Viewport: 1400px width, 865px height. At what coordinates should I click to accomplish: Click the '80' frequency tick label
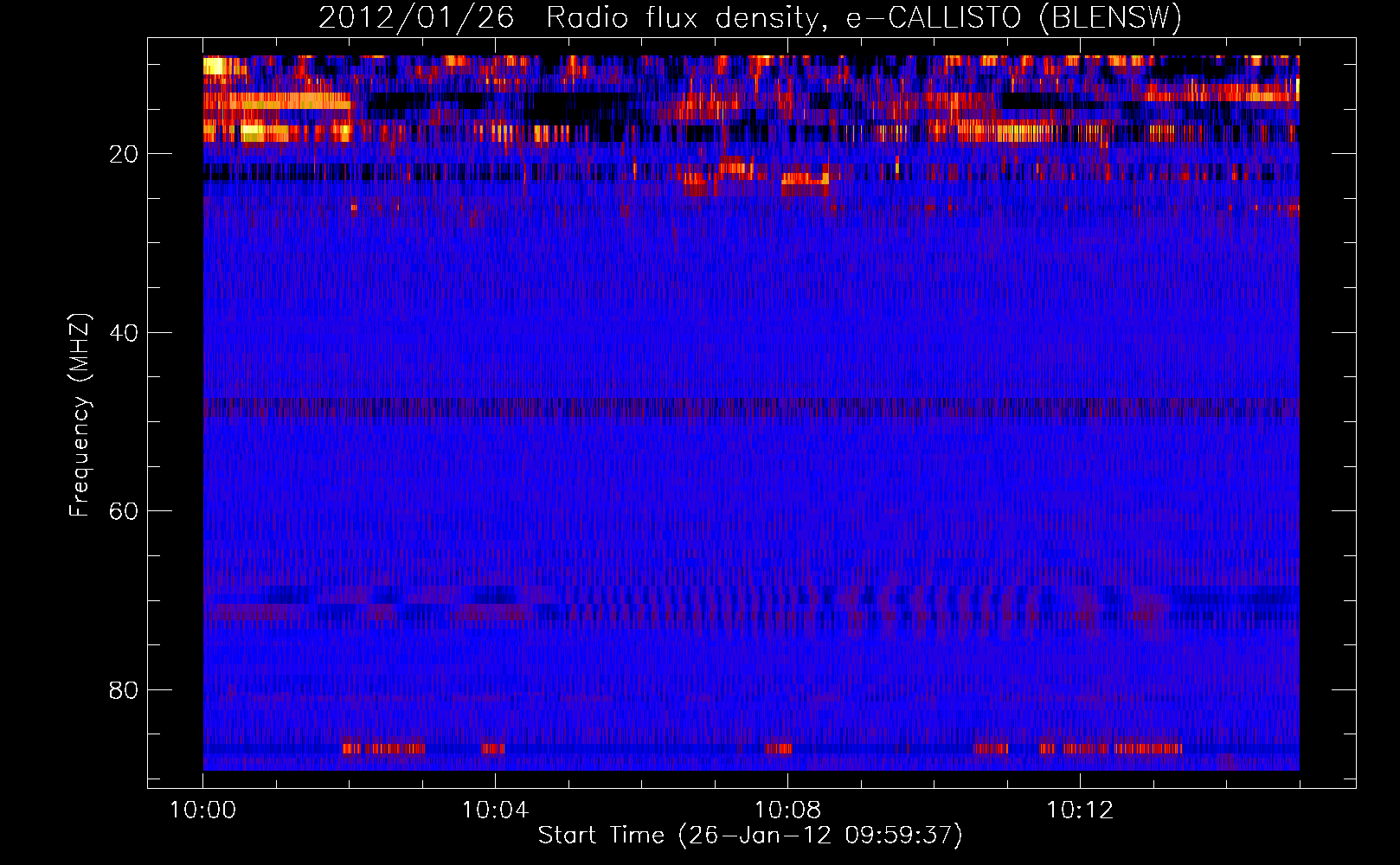click(x=124, y=690)
